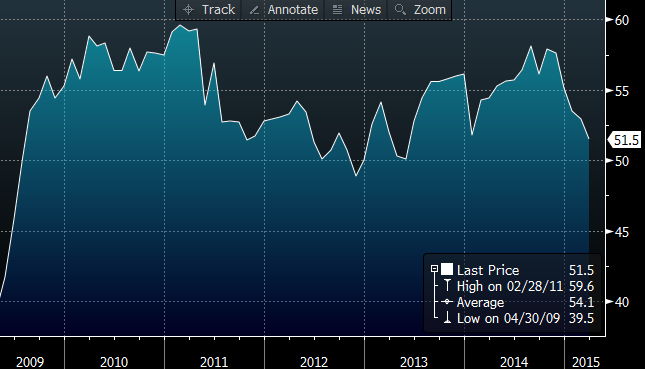The height and width of the screenshot is (369, 645).
Task: Click the Annotate pencil icon
Action: click(254, 10)
